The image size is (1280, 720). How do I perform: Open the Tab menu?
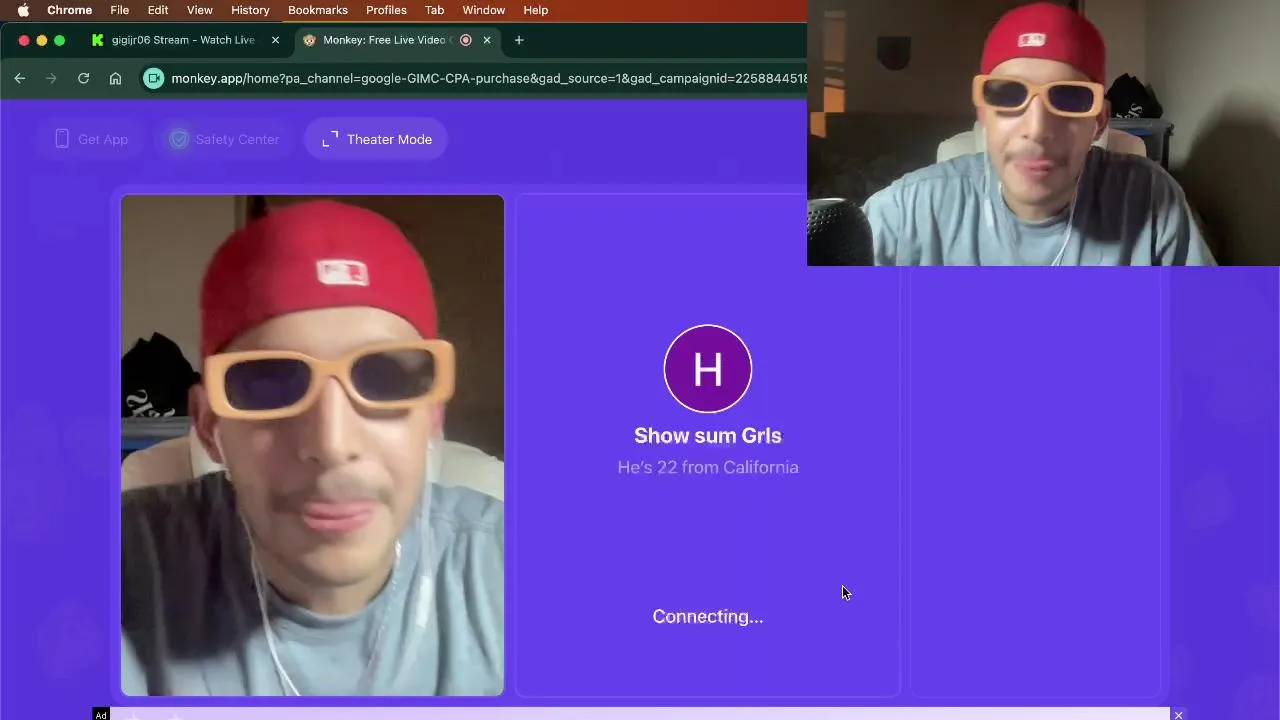click(434, 10)
